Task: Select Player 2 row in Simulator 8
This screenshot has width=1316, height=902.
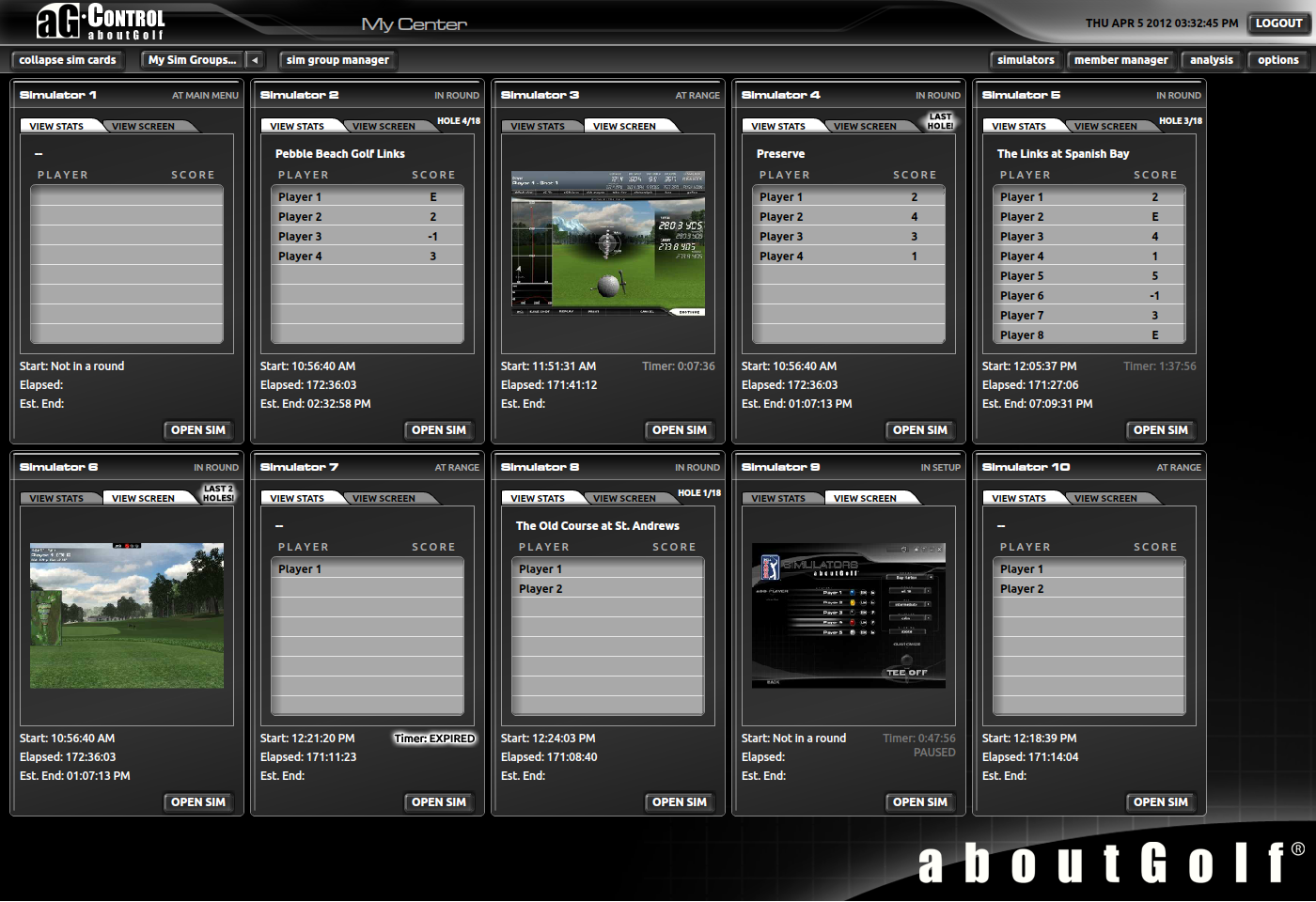Action: click(608, 589)
